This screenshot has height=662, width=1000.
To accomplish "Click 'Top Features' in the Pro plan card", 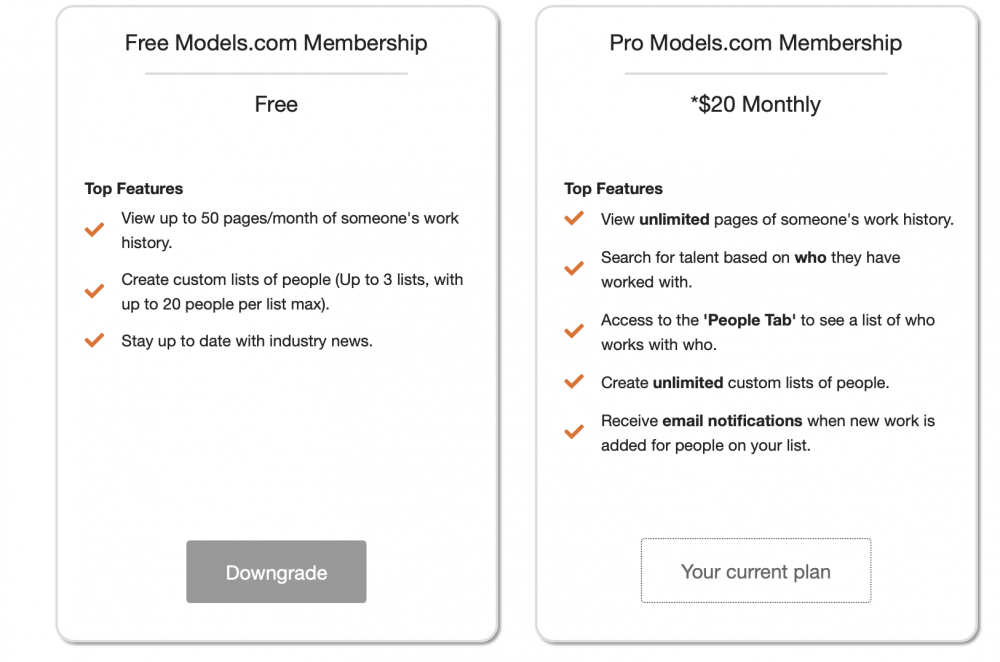I will pyautogui.click(x=613, y=188).
